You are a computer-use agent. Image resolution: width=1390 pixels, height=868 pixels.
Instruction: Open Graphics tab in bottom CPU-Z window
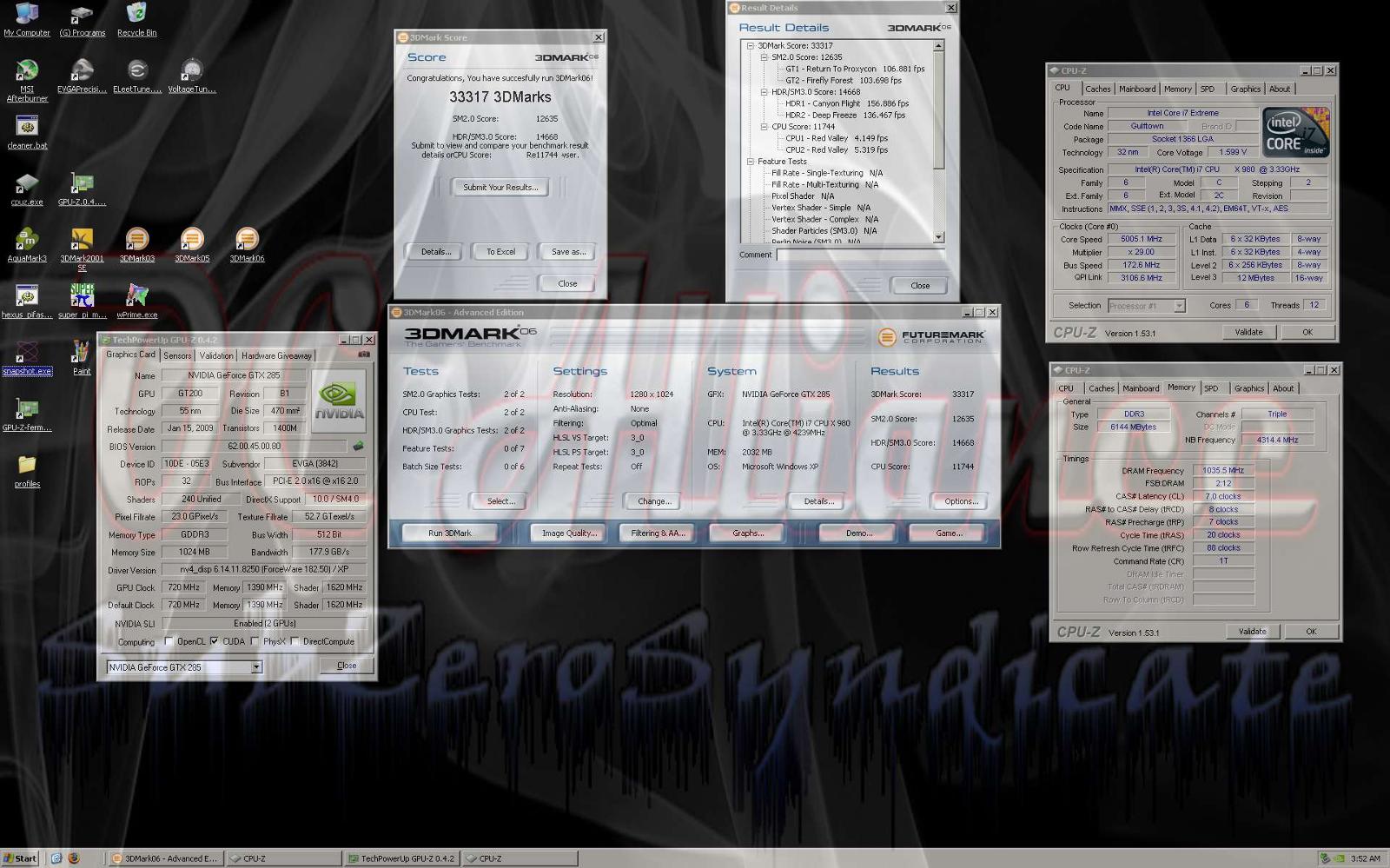1249,388
